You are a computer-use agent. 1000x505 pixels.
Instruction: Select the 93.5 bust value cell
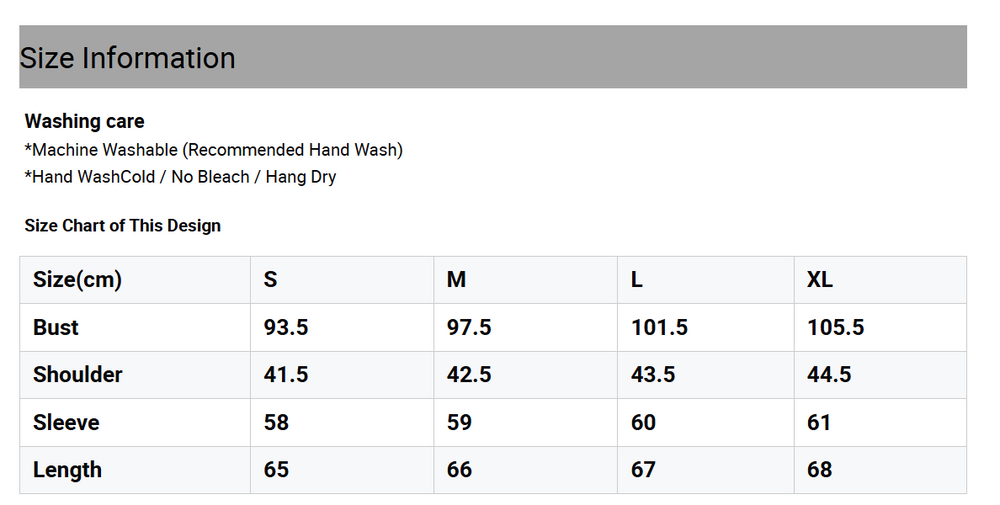coord(342,327)
